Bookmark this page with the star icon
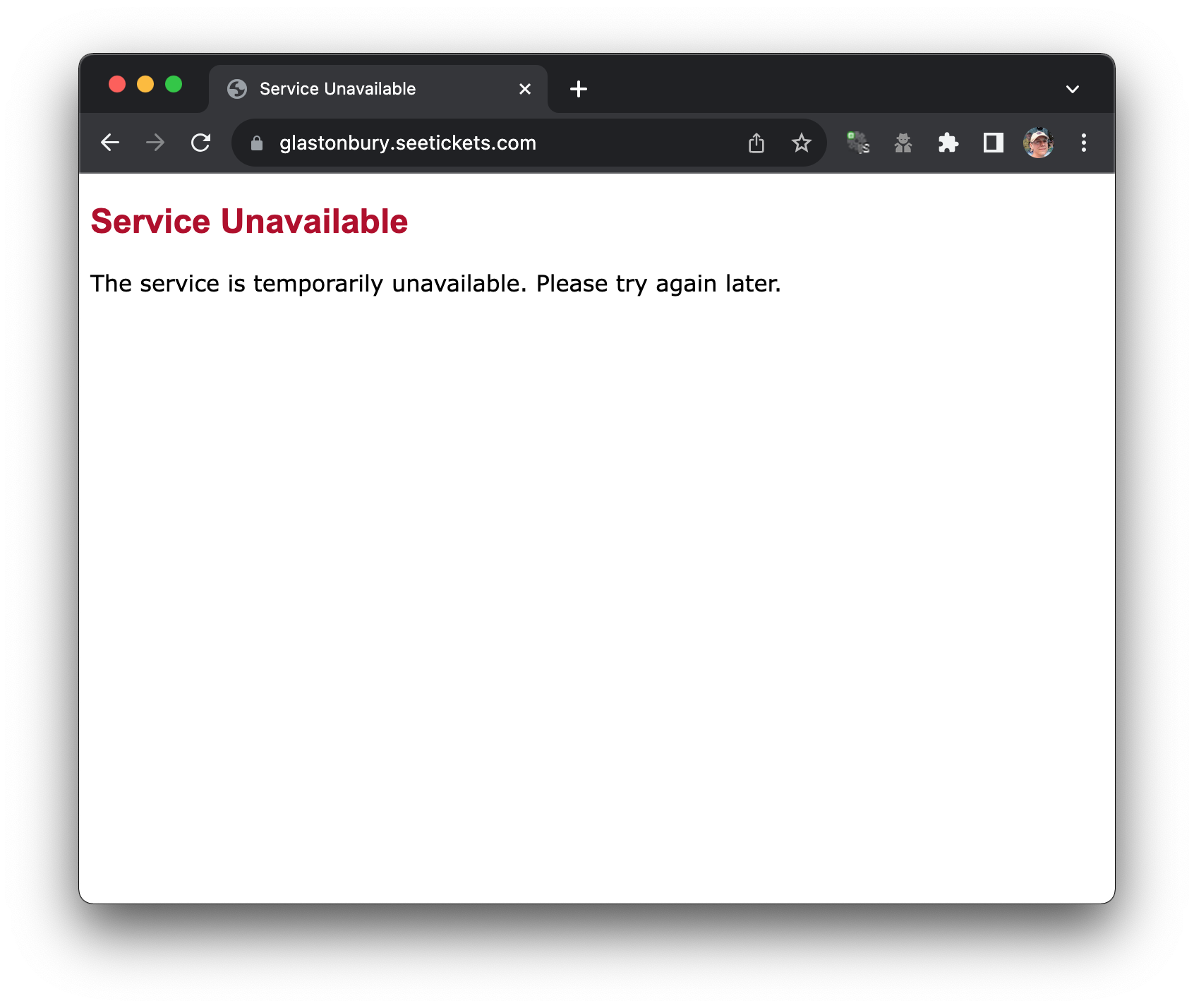The width and height of the screenshot is (1194, 1008). coord(802,143)
